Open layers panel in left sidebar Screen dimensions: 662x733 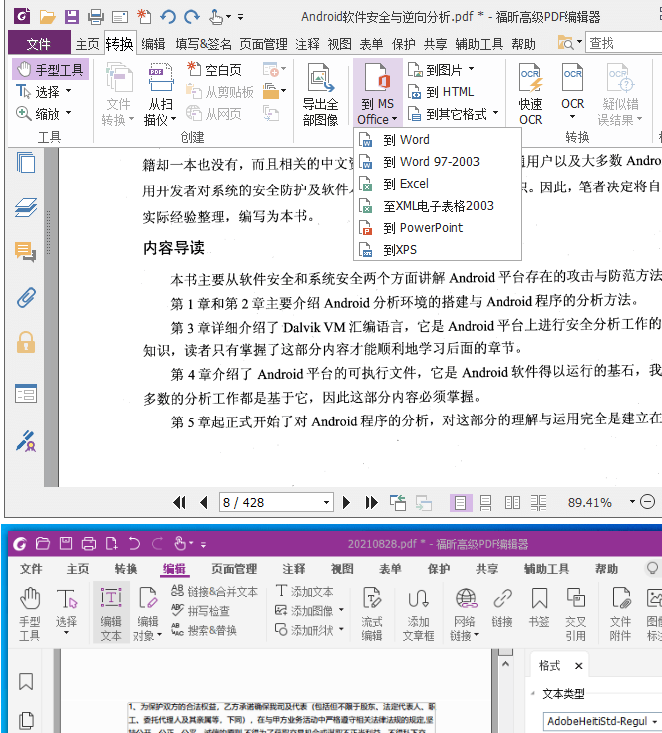point(26,208)
